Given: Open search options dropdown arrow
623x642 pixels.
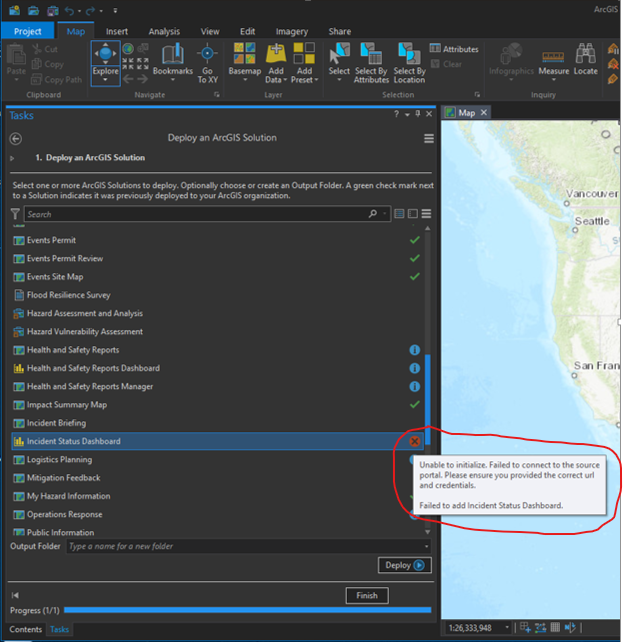Looking at the screenshot, I should click(384, 214).
